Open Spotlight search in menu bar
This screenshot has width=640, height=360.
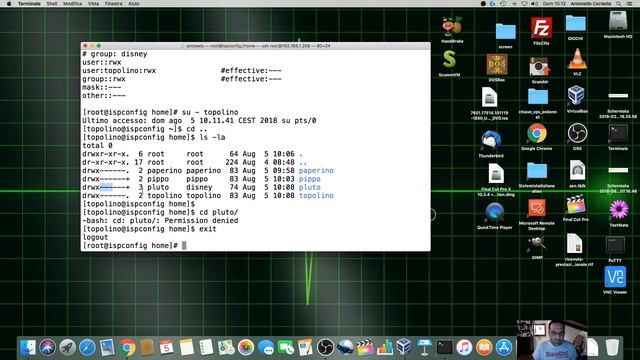click(619, 3)
